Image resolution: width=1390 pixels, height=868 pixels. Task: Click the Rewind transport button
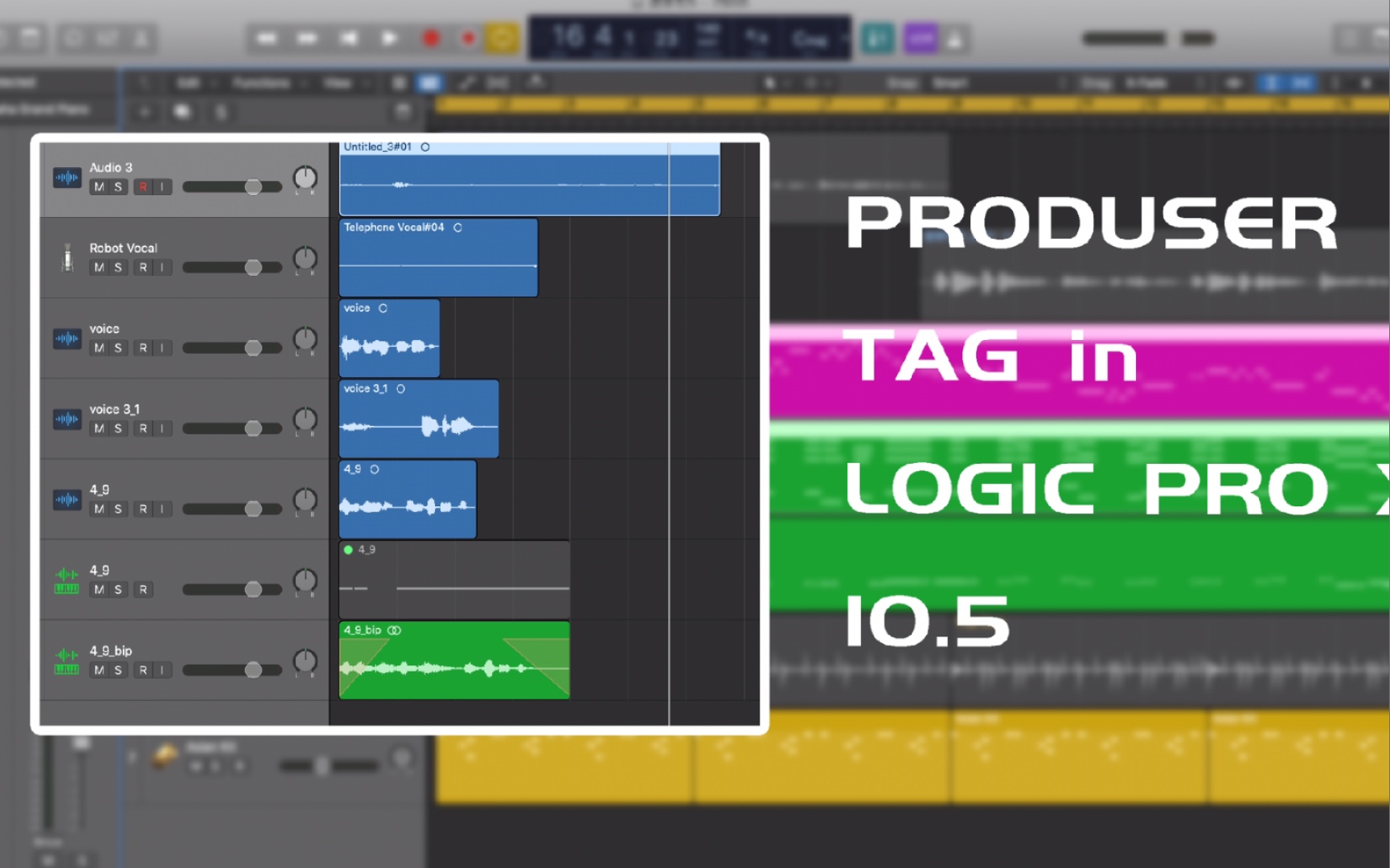(x=267, y=38)
